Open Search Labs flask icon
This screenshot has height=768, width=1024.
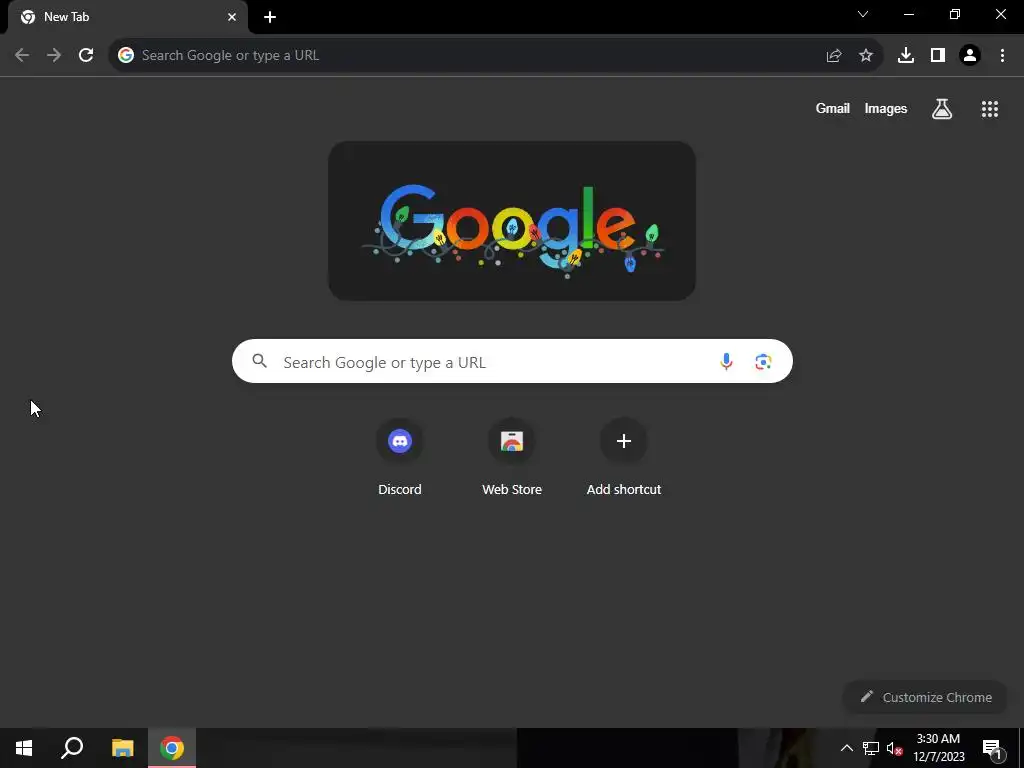(x=942, y=109)
